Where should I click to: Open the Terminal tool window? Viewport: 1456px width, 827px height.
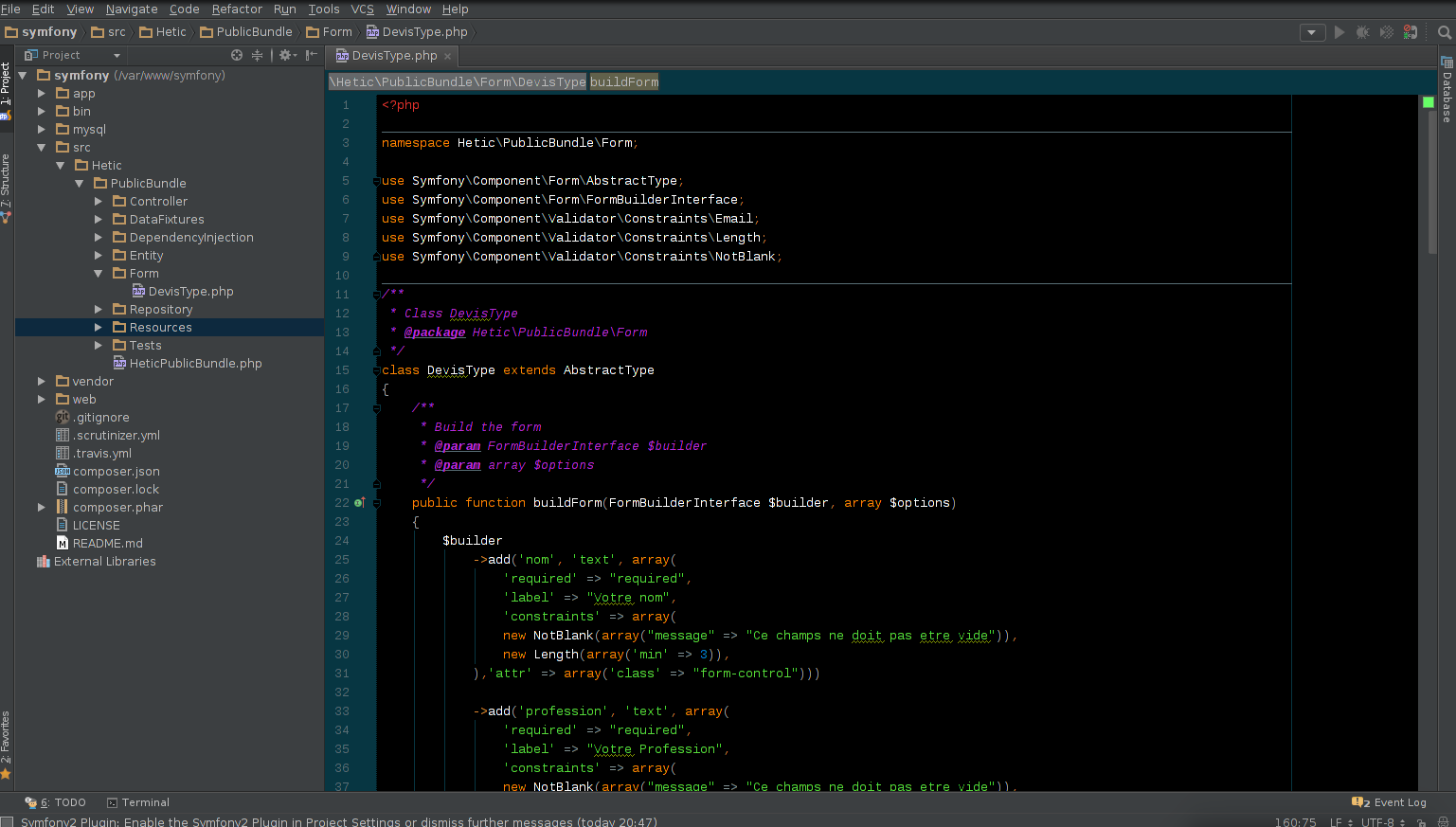pyautogui.click(x=137, y=802)
